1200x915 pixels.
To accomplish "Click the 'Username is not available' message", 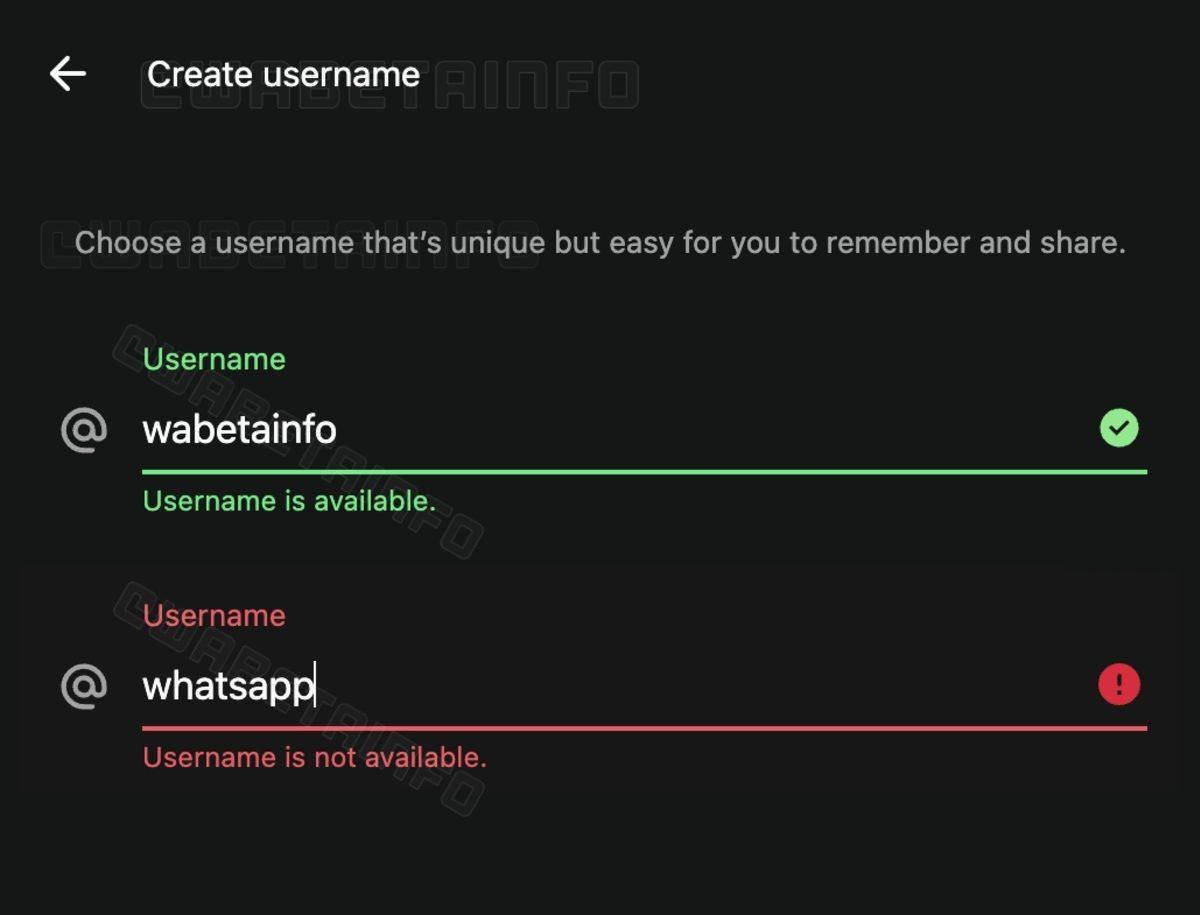I will (x=315, y=757).
